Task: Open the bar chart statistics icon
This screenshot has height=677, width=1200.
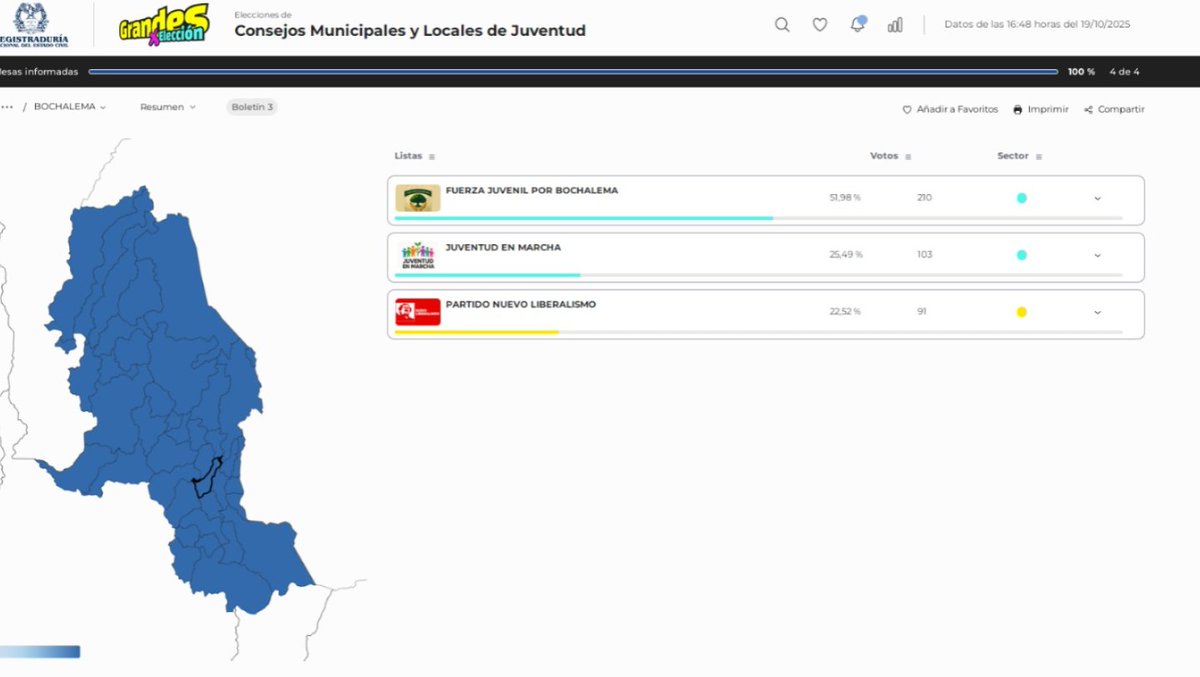Action: [895, 25]
